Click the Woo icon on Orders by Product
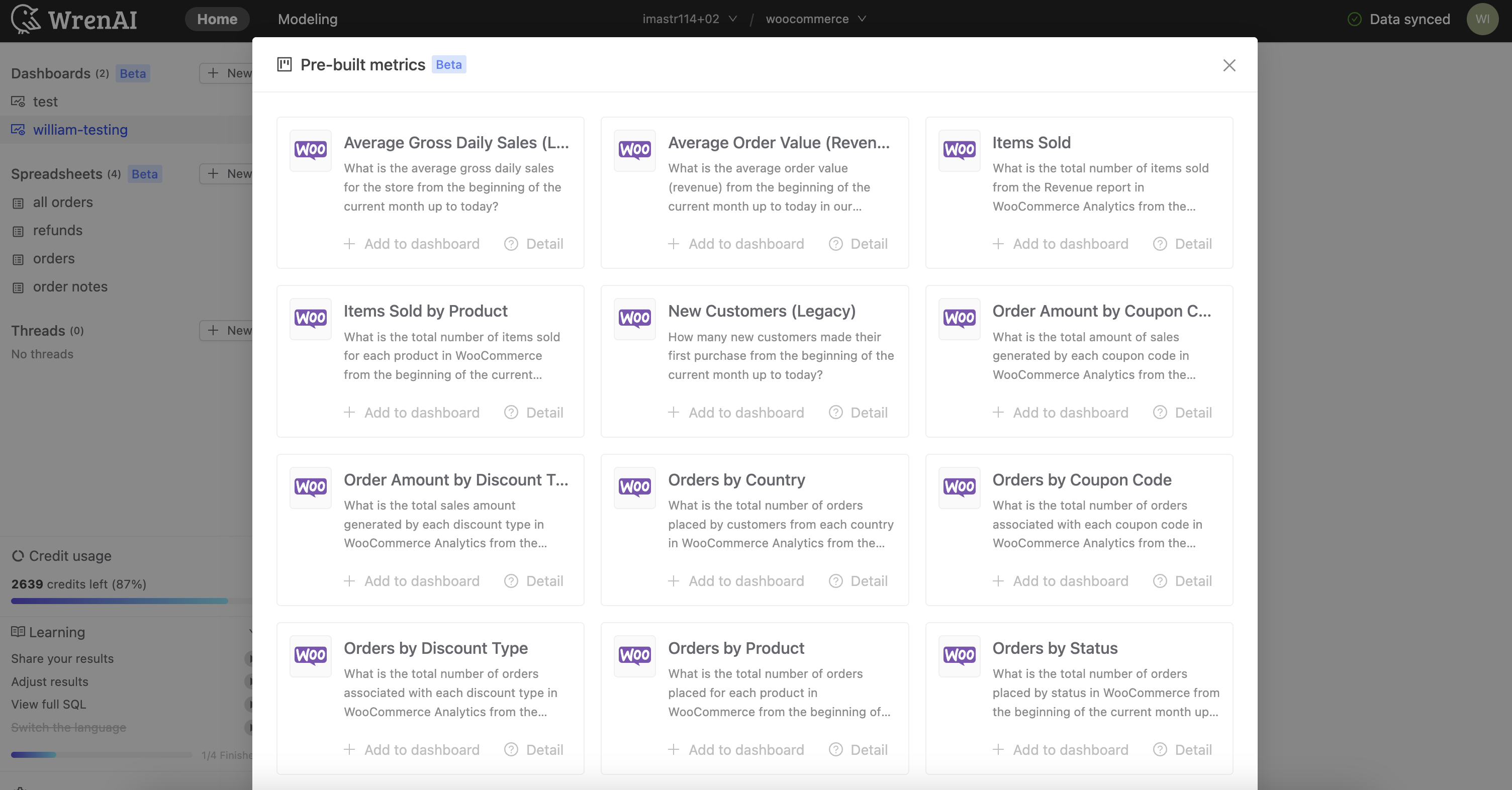This screenshot has height=790, width=1512. (x=634, y=656)
